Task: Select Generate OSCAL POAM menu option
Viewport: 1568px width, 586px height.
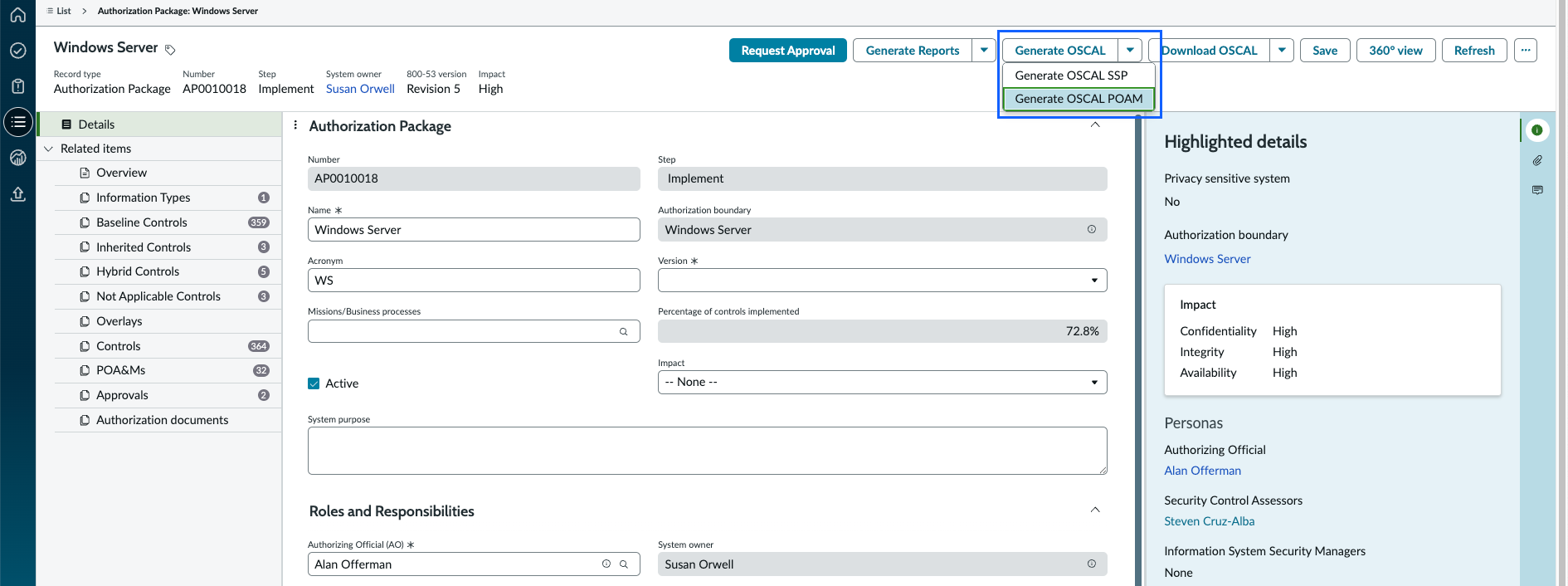Action: pyautogui.click(x=1079, y=98)
